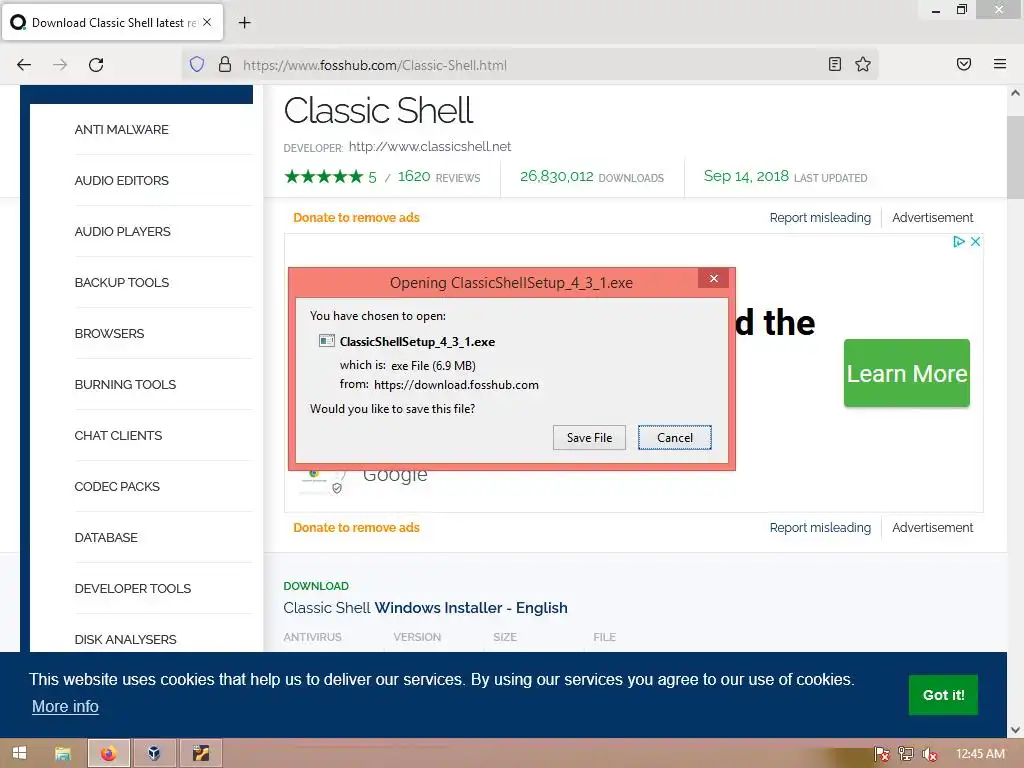
Task: Close the Opening ClassicShellSetup dialog
Action: [x=713, y=279]
